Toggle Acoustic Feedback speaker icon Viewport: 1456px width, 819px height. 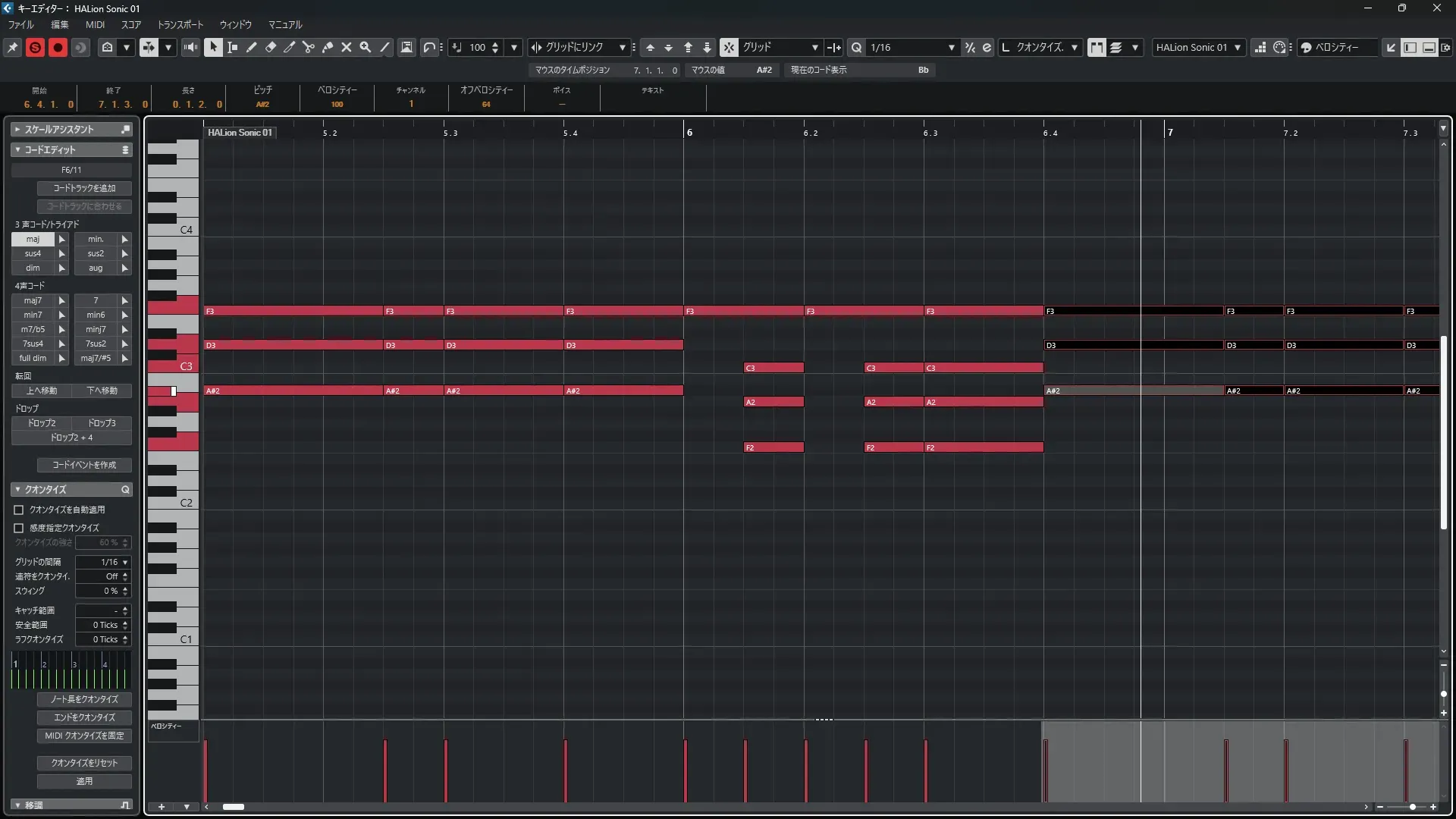click(190, 47)
